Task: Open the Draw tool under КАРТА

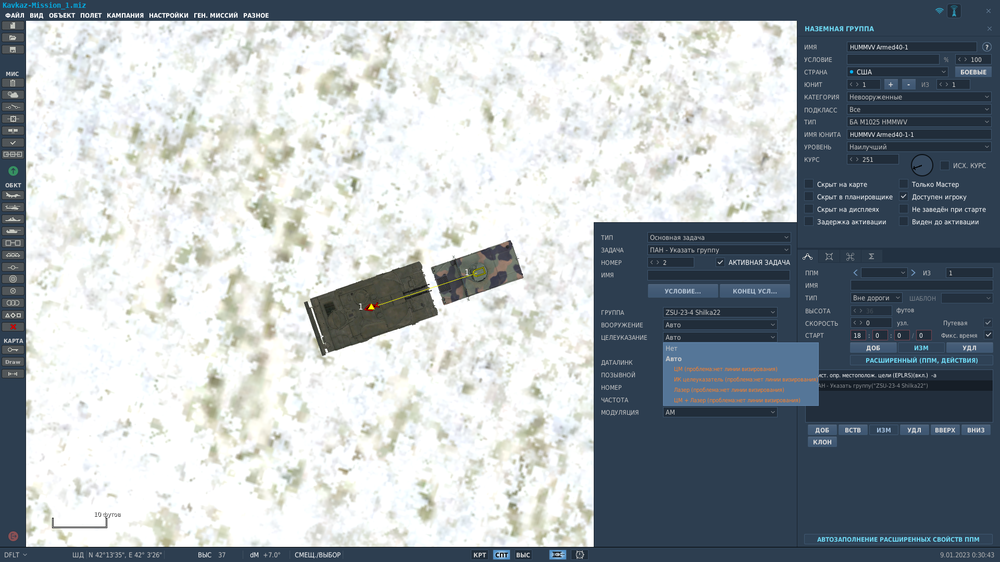Action: coord(13,362)
